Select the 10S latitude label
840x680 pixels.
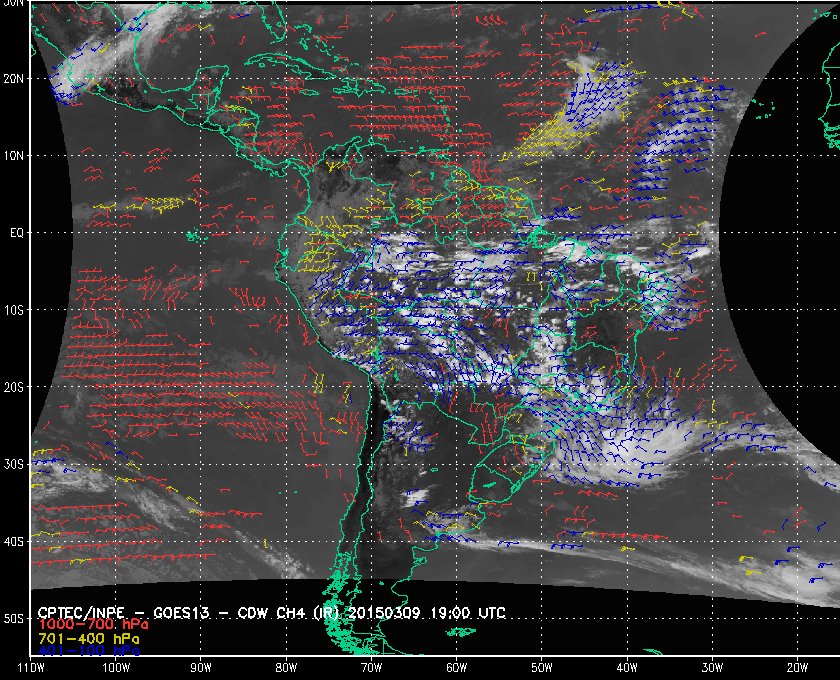tap(14, 310)
